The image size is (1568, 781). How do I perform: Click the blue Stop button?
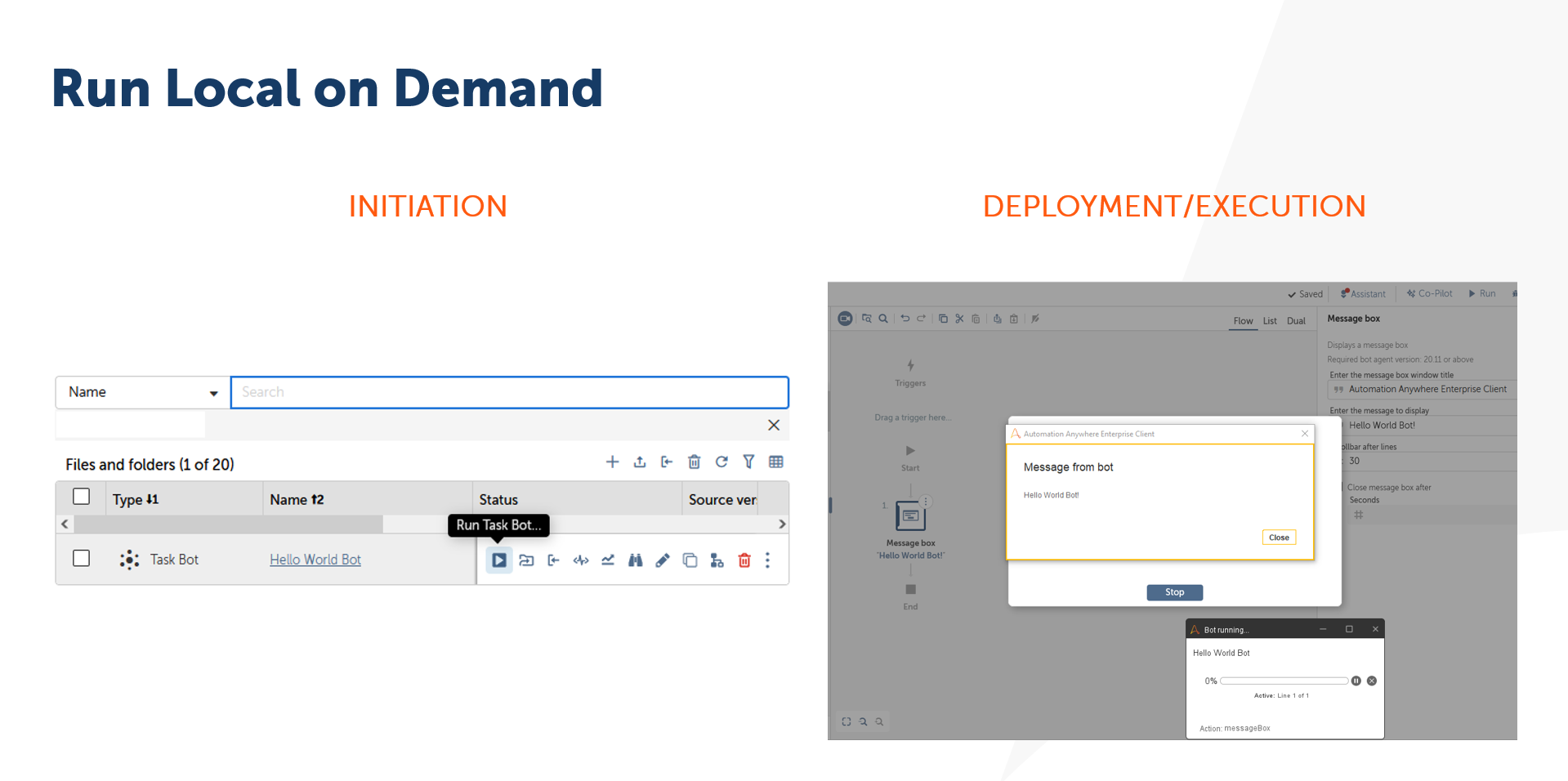pos(1174,592)
